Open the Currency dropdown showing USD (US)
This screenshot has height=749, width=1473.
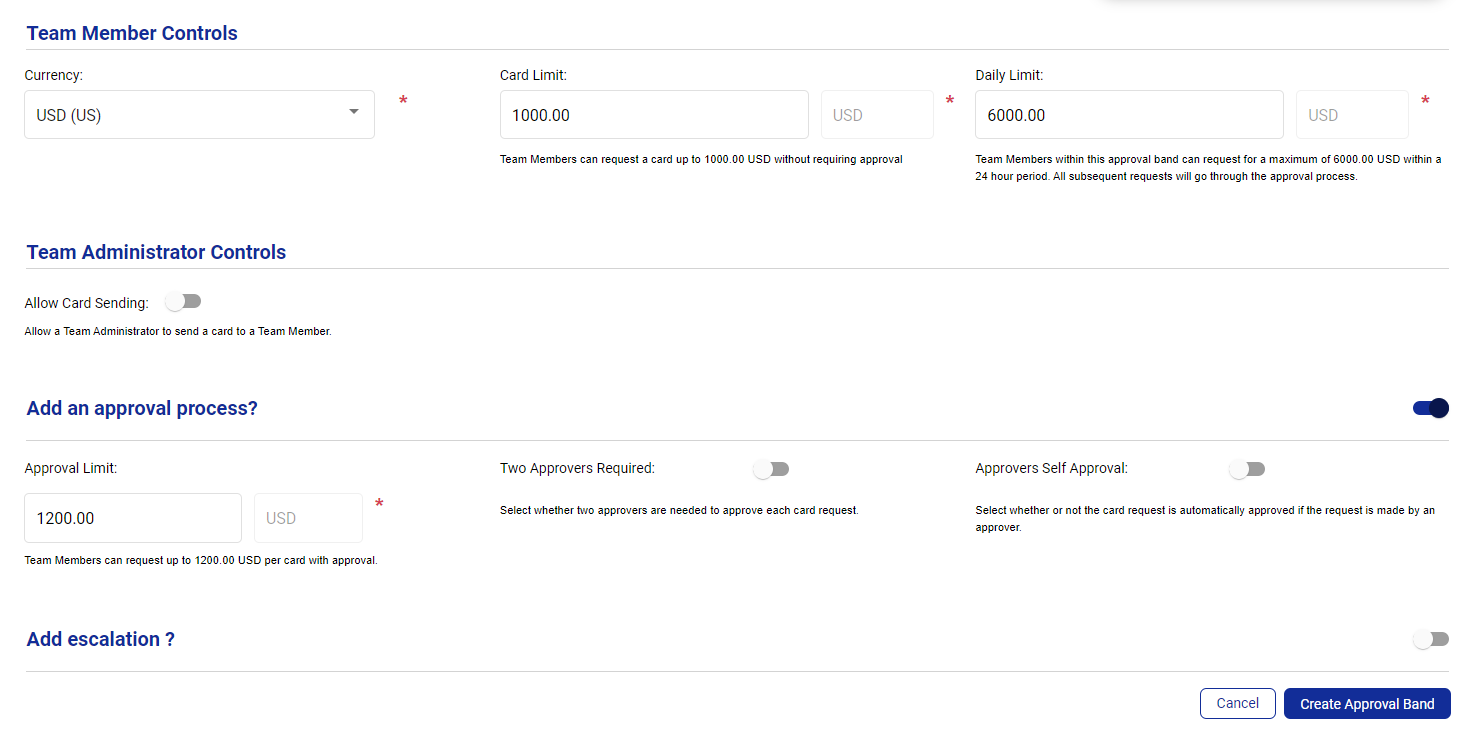pos(199,115)
